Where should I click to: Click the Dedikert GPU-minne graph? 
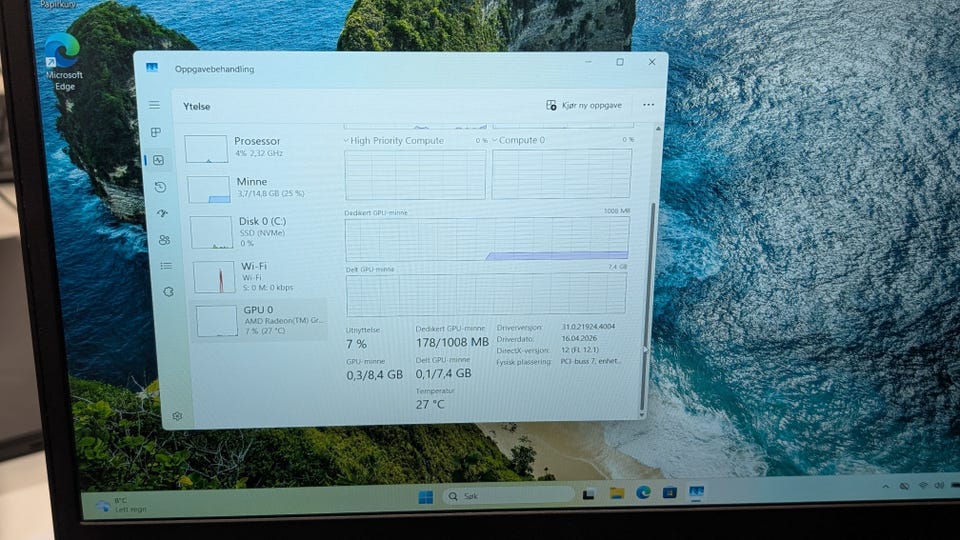[x=487, y=239]
